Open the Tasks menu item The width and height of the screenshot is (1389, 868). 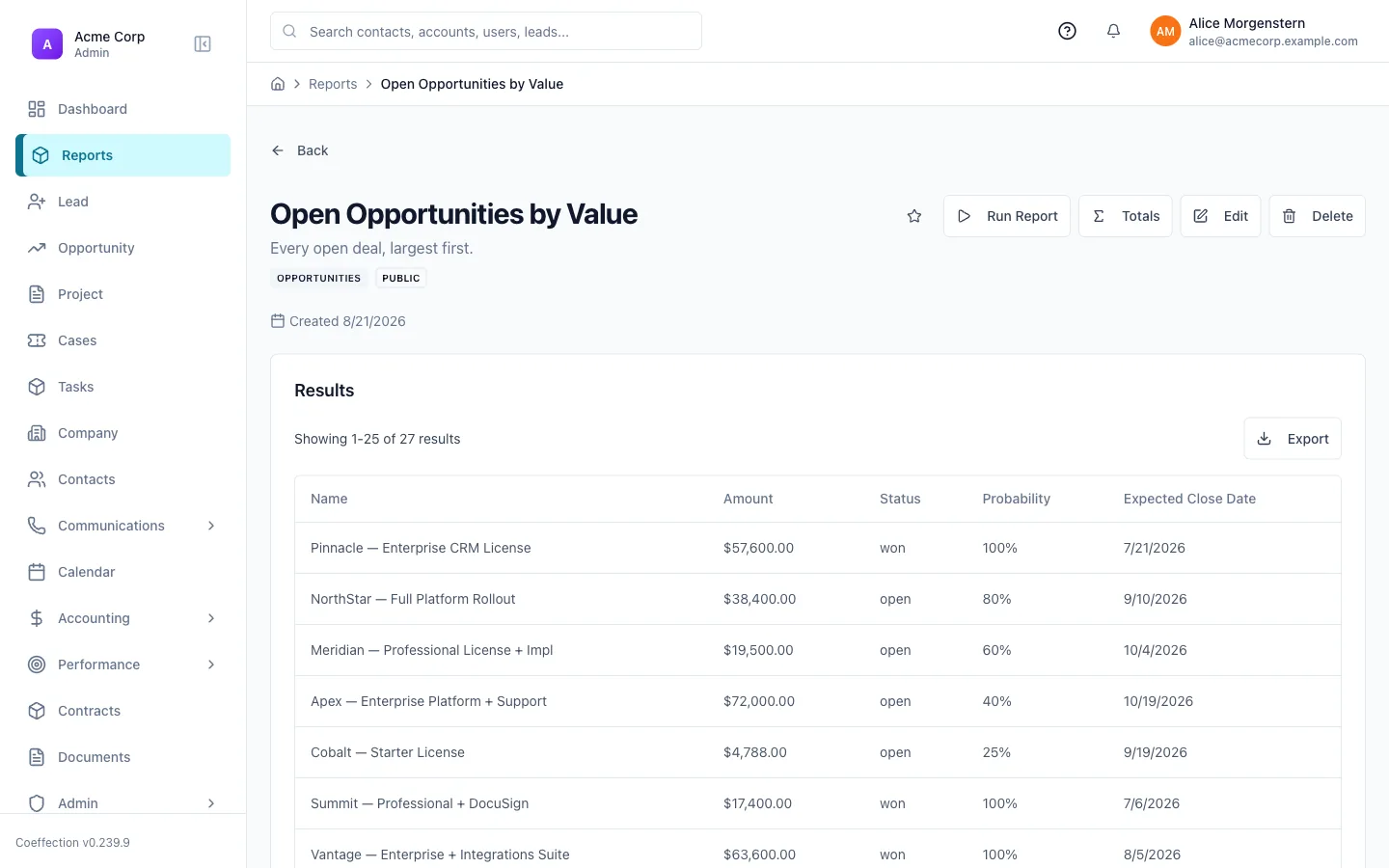pos(123,387)
